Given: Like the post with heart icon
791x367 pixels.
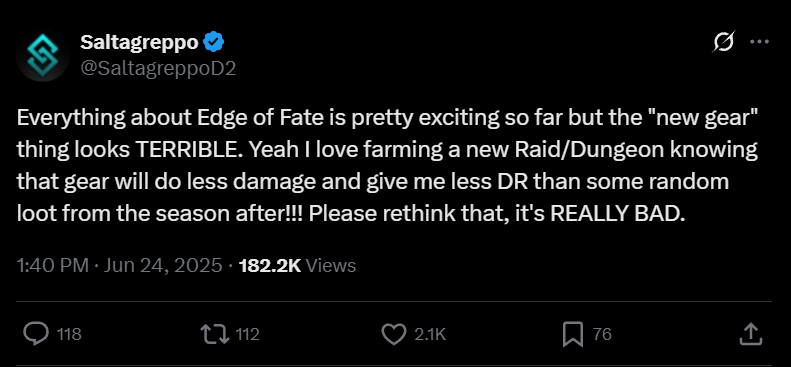Looking at the screenshot, I should tap(393, 334).
